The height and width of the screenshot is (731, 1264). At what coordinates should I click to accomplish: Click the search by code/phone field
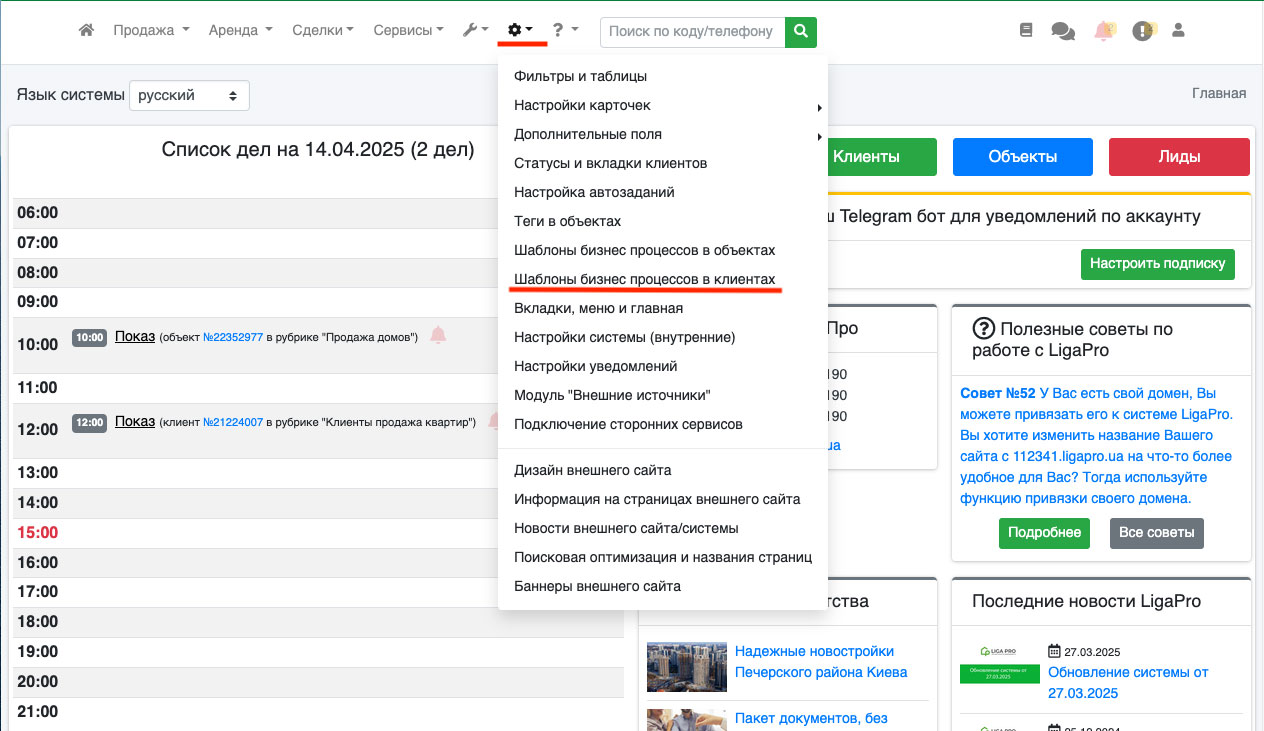(x=692, y=31)
